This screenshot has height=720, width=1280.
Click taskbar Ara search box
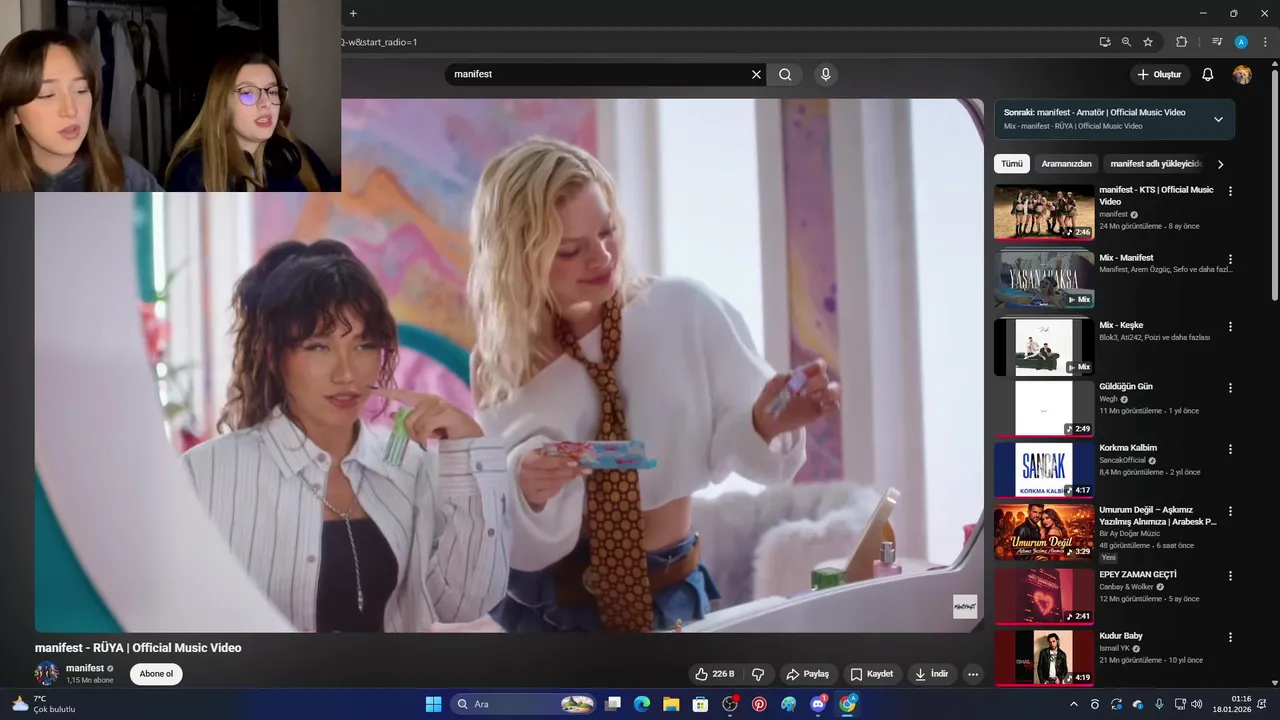[524, 704]
